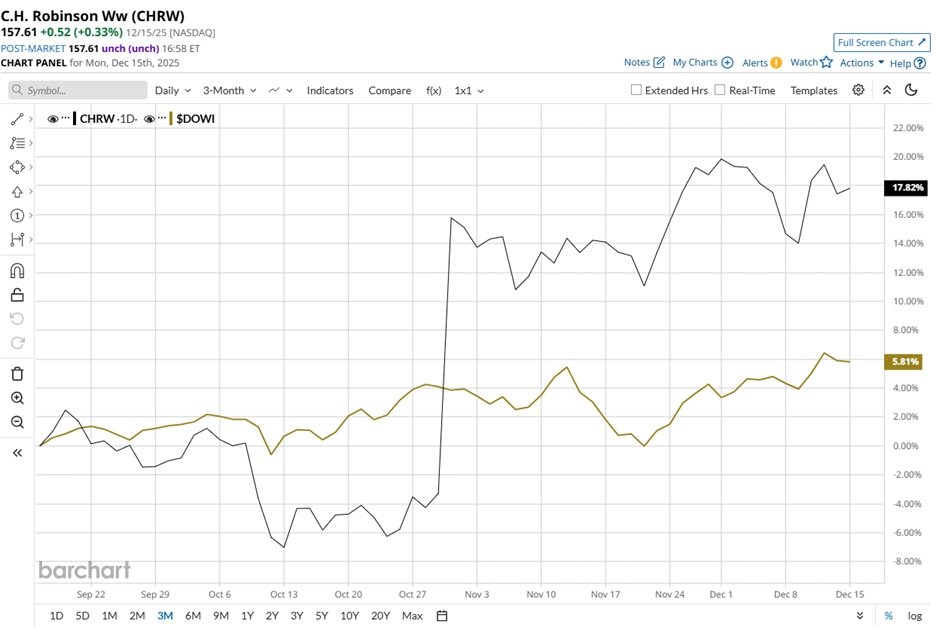Zoom out of the chart
This screenshot has height=636, width=936.
[x=17, y=422]
